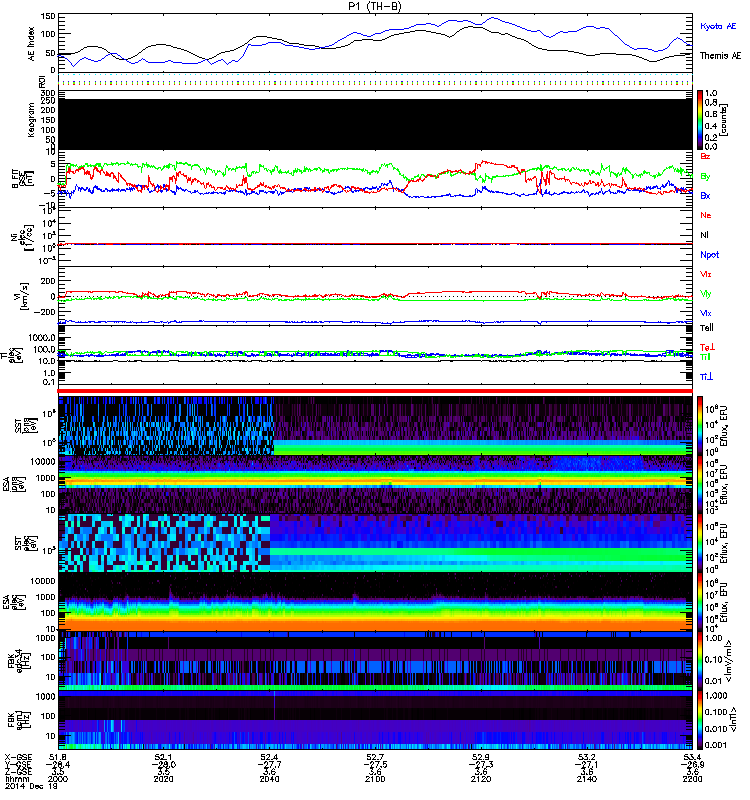The width and height of the screenshot is (750, 800).
Task: Click the green "Viy" legend label
Action: 706,294
